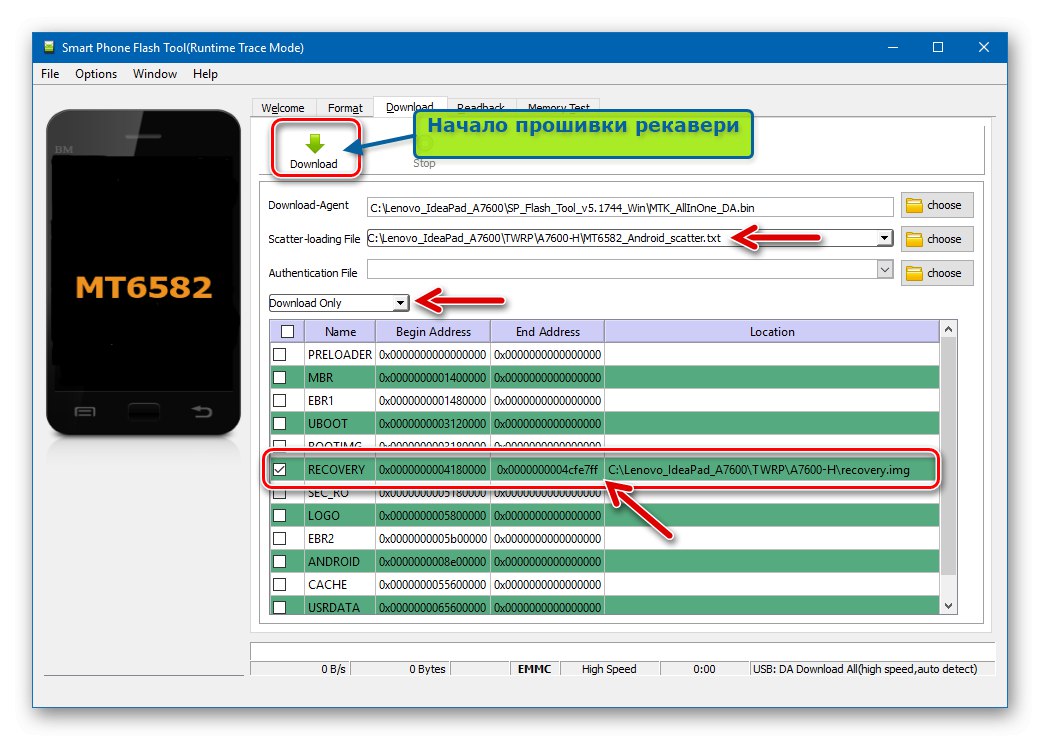Click RECOVERY end address 0x0000000004cfe7ff
Image resolution: width=1040 pixels, height=740 pixels.
(x=547, y=469)
